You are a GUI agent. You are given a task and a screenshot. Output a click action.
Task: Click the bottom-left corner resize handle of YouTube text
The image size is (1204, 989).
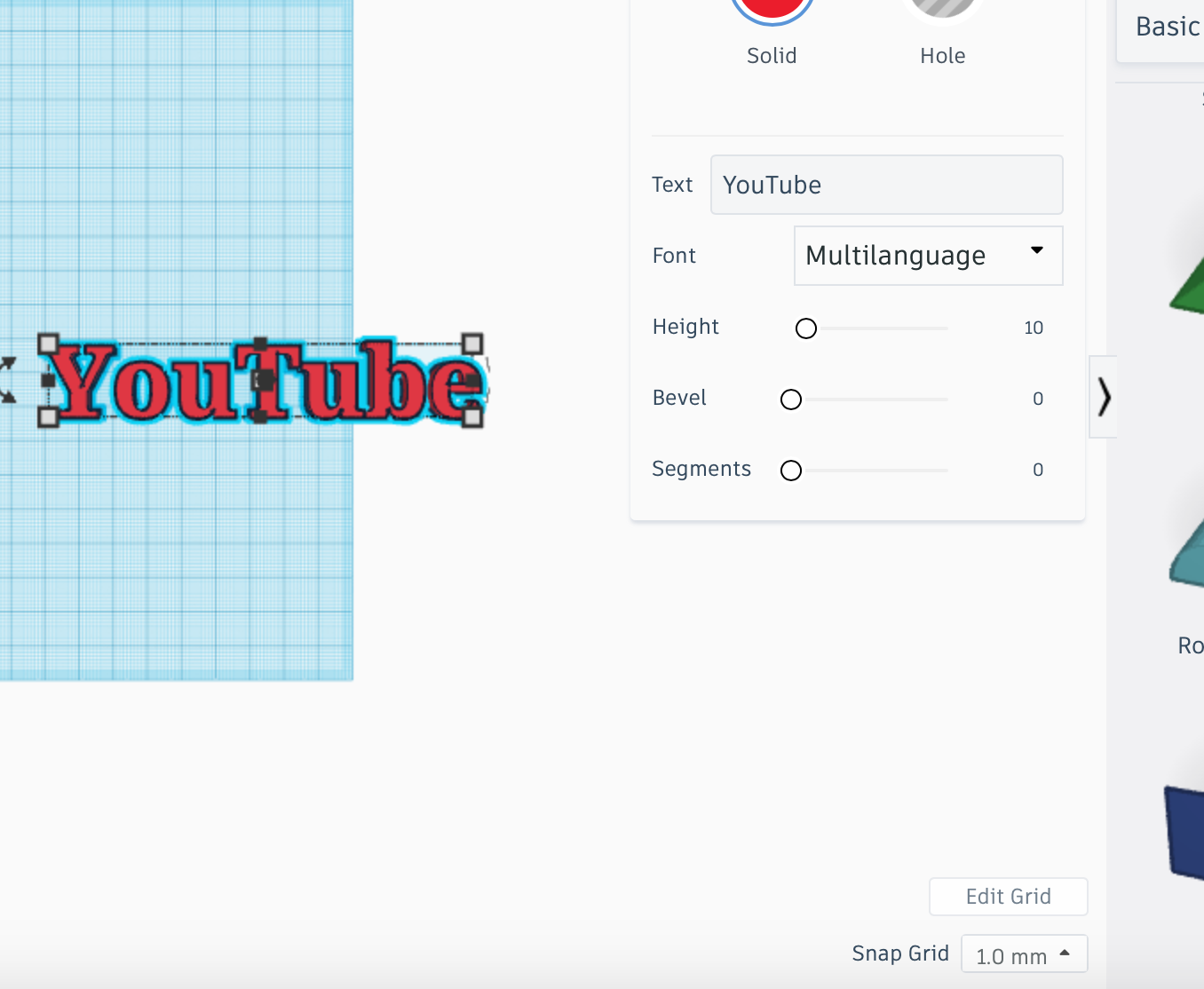click(48, 416)
